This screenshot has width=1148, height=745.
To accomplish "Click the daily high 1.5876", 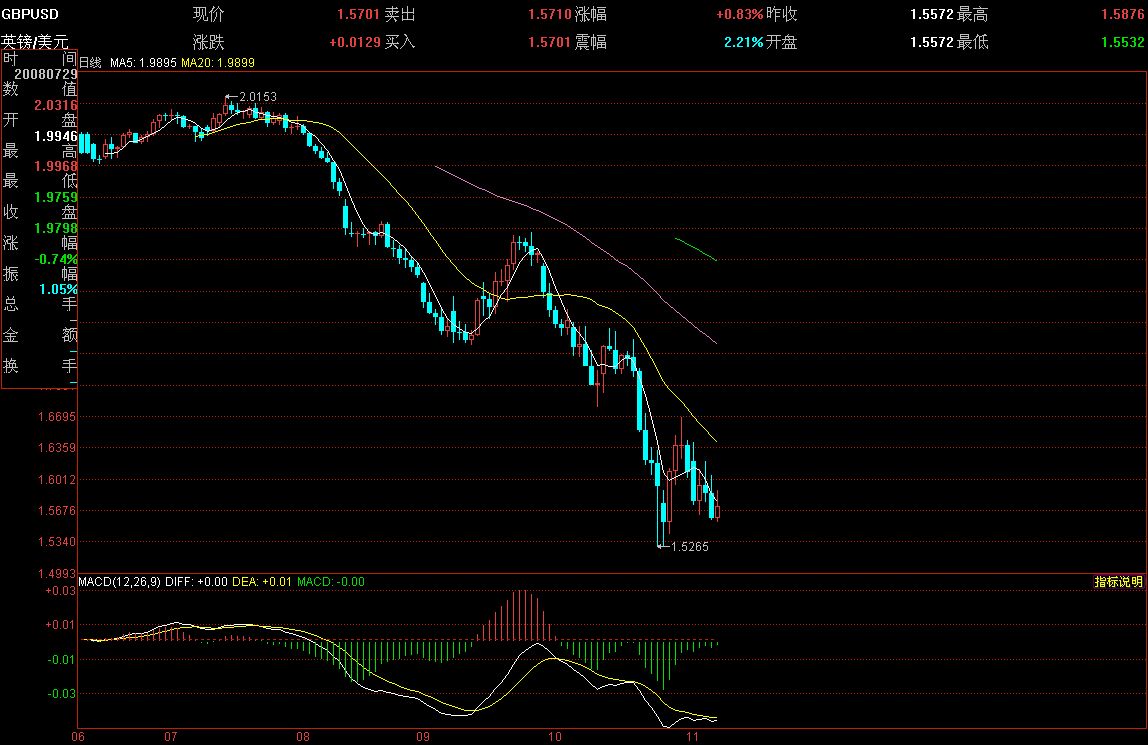I will coord(1122,14).
